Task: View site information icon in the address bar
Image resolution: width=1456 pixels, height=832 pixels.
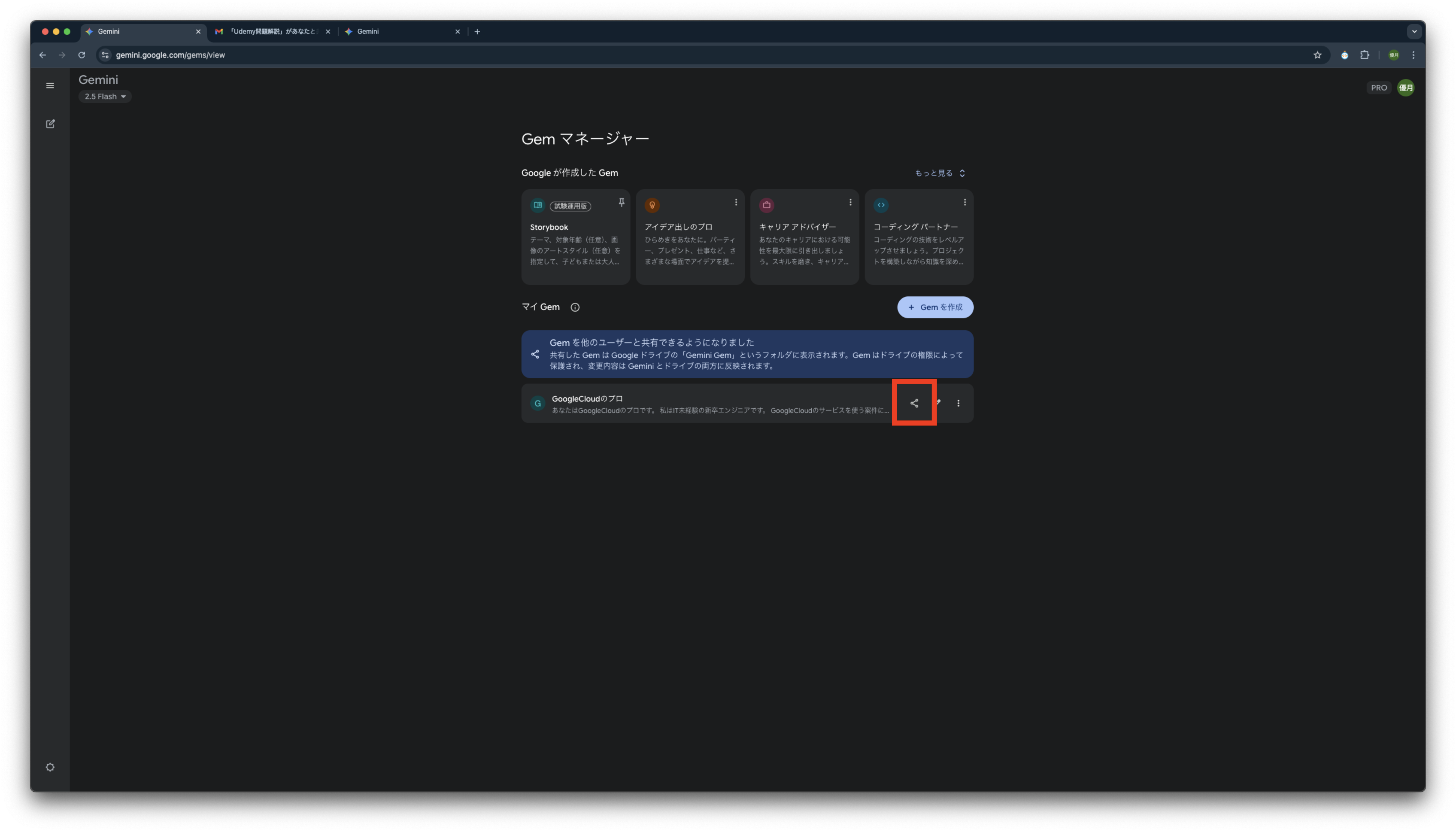Action: [x=105, y=55]
